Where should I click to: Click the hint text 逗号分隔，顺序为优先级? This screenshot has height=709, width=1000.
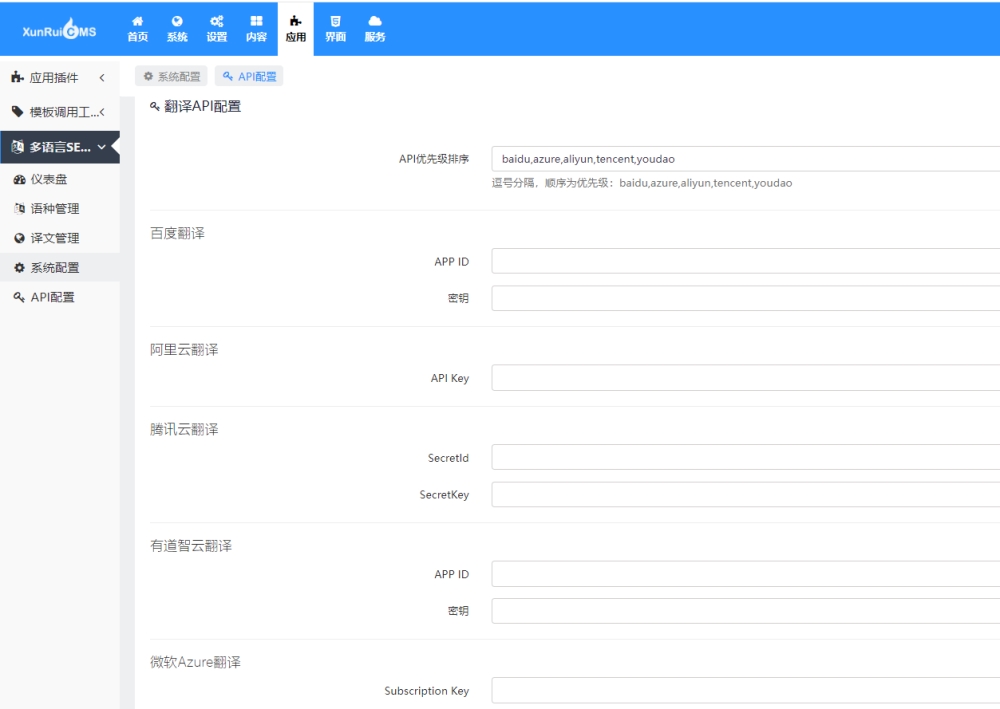642,183
